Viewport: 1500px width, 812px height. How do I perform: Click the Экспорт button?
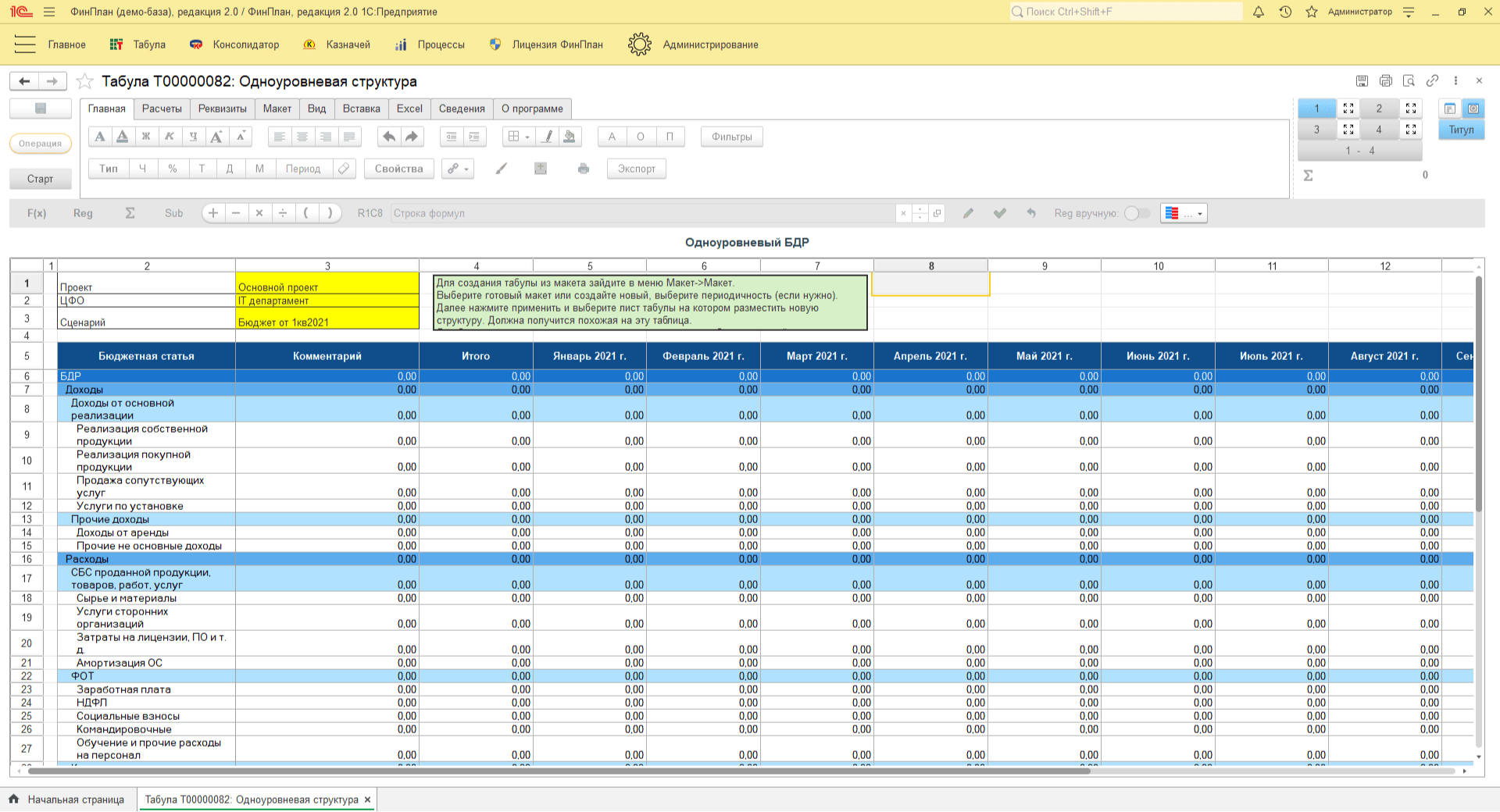coord(636,169)
